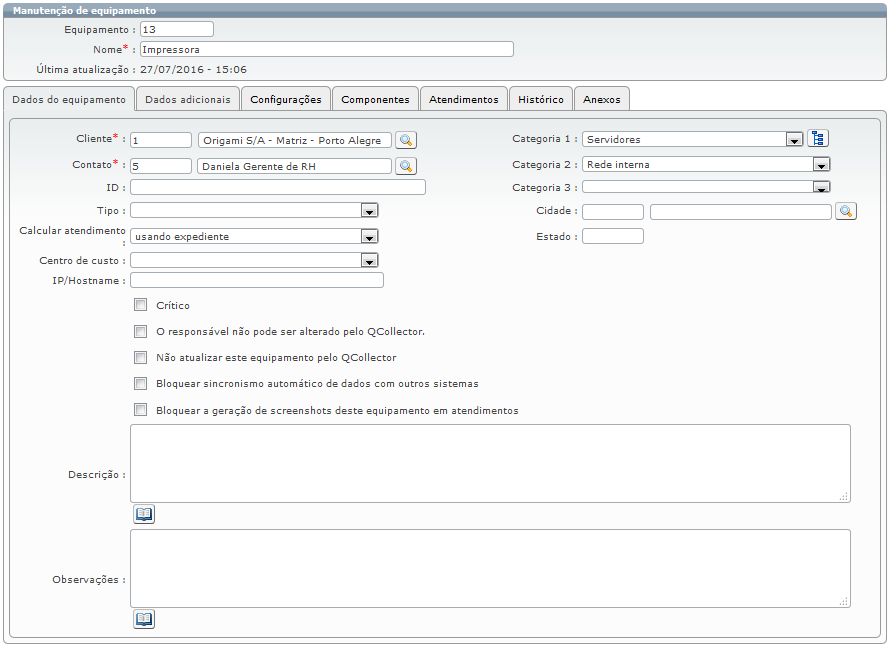This screenshot has height=648, width=891.
Task: Check 'Não atualizar este equipamento pelo QCollector'
Action: click(x=141, y=357)
